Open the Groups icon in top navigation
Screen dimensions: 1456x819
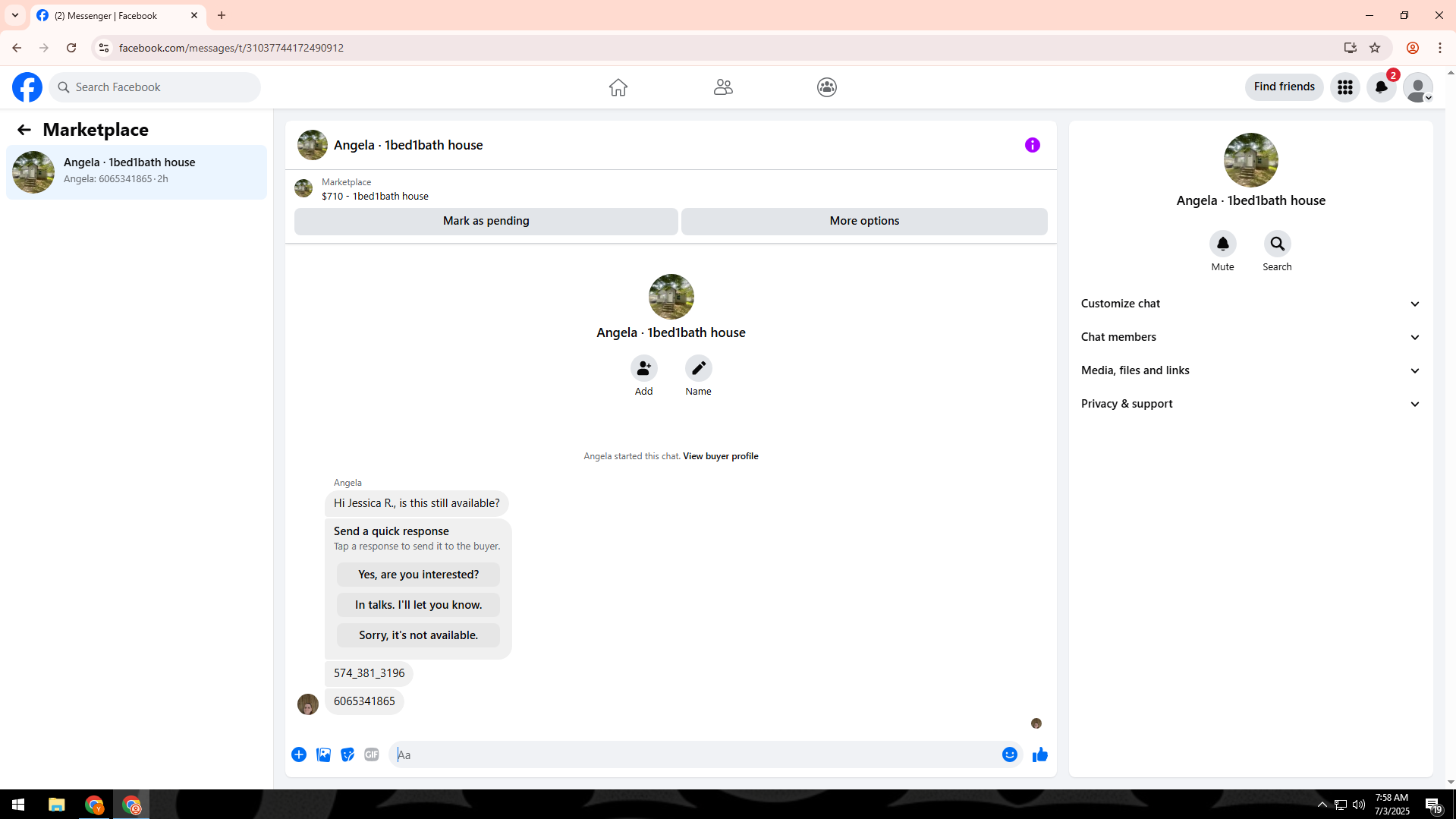pos(827,87)
